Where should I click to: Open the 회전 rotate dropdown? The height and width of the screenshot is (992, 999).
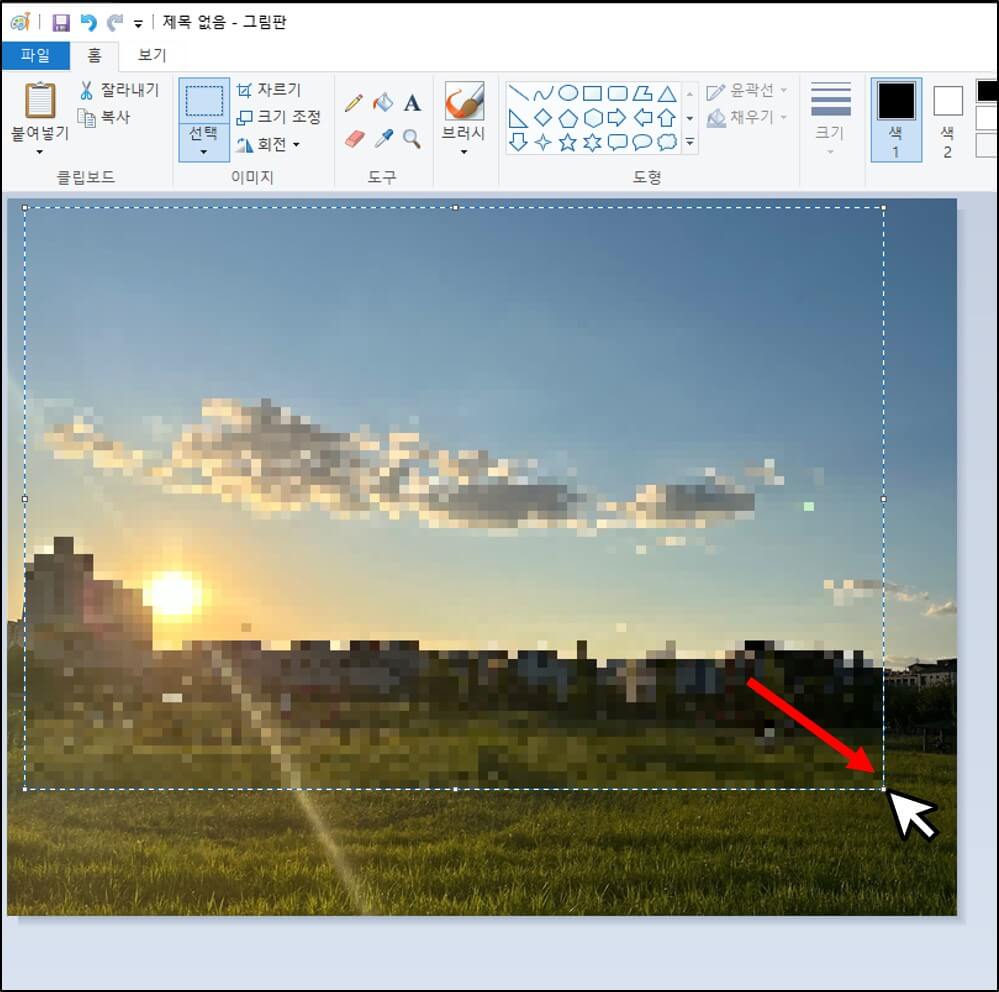(x=268, y=145)
